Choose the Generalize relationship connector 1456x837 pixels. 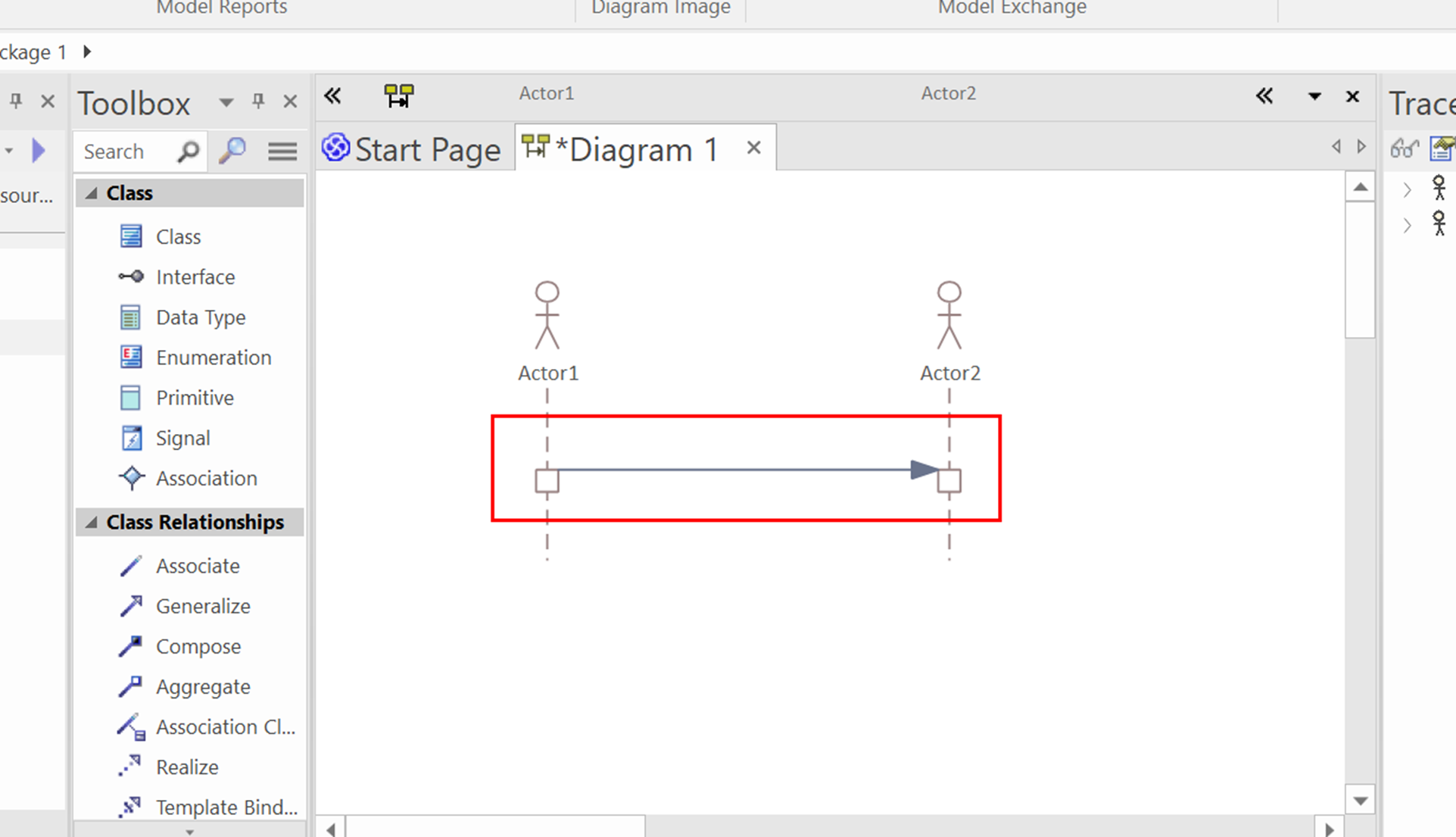[202, 607]
